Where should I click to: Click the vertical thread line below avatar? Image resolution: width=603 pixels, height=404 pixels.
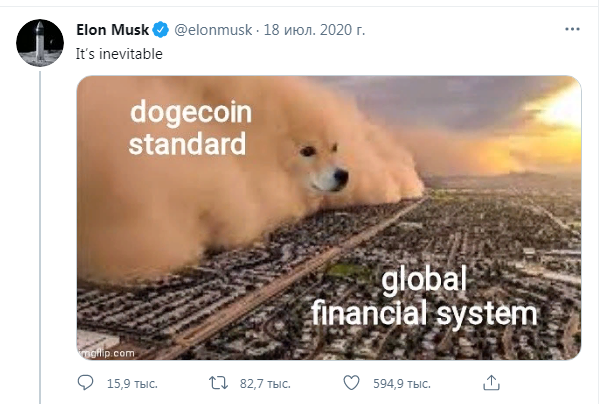[x=40, y=237]
